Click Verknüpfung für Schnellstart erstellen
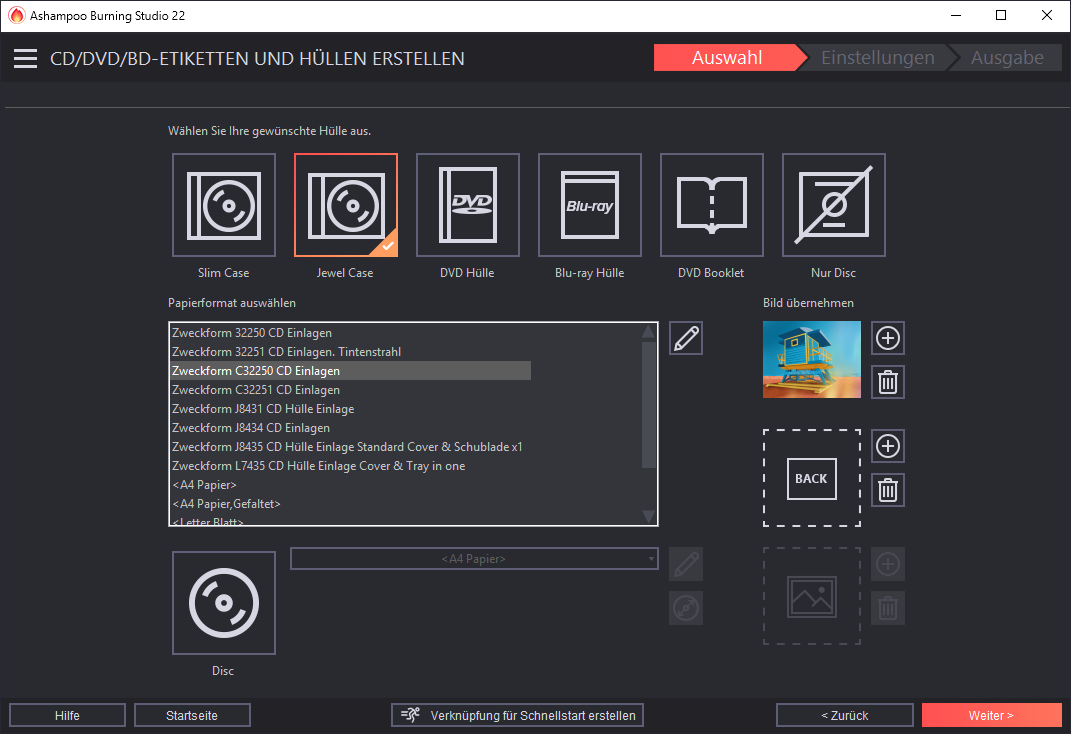1071x734 pixels. (518, 715)
